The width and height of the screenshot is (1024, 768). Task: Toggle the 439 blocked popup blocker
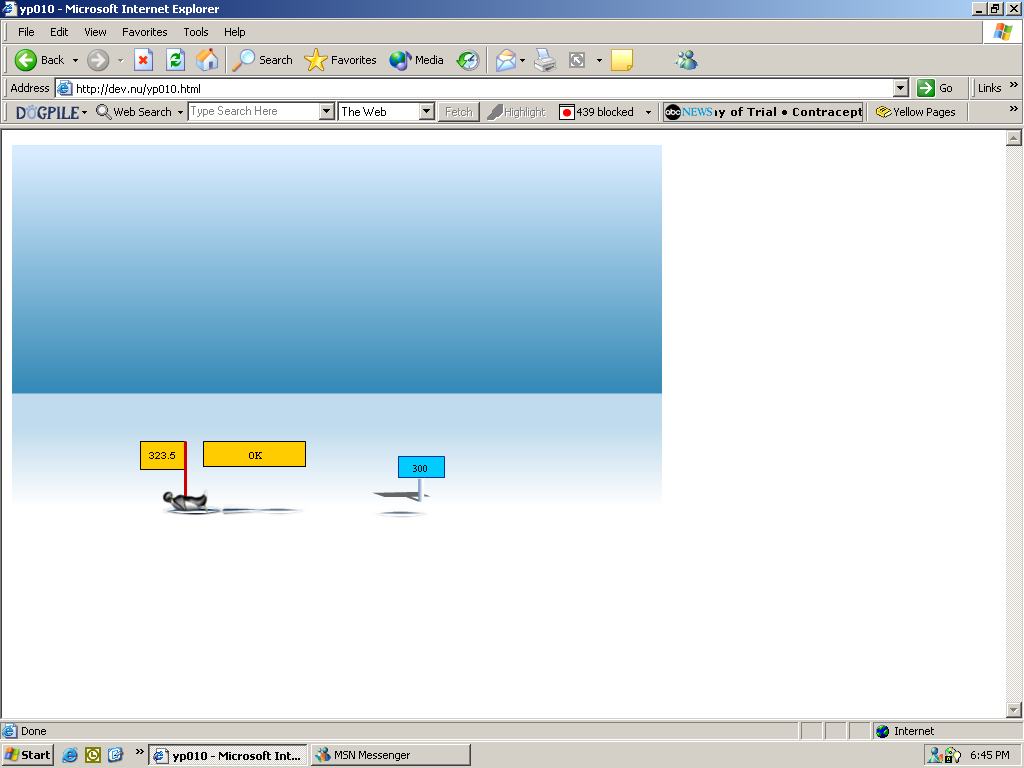[597, 112]
